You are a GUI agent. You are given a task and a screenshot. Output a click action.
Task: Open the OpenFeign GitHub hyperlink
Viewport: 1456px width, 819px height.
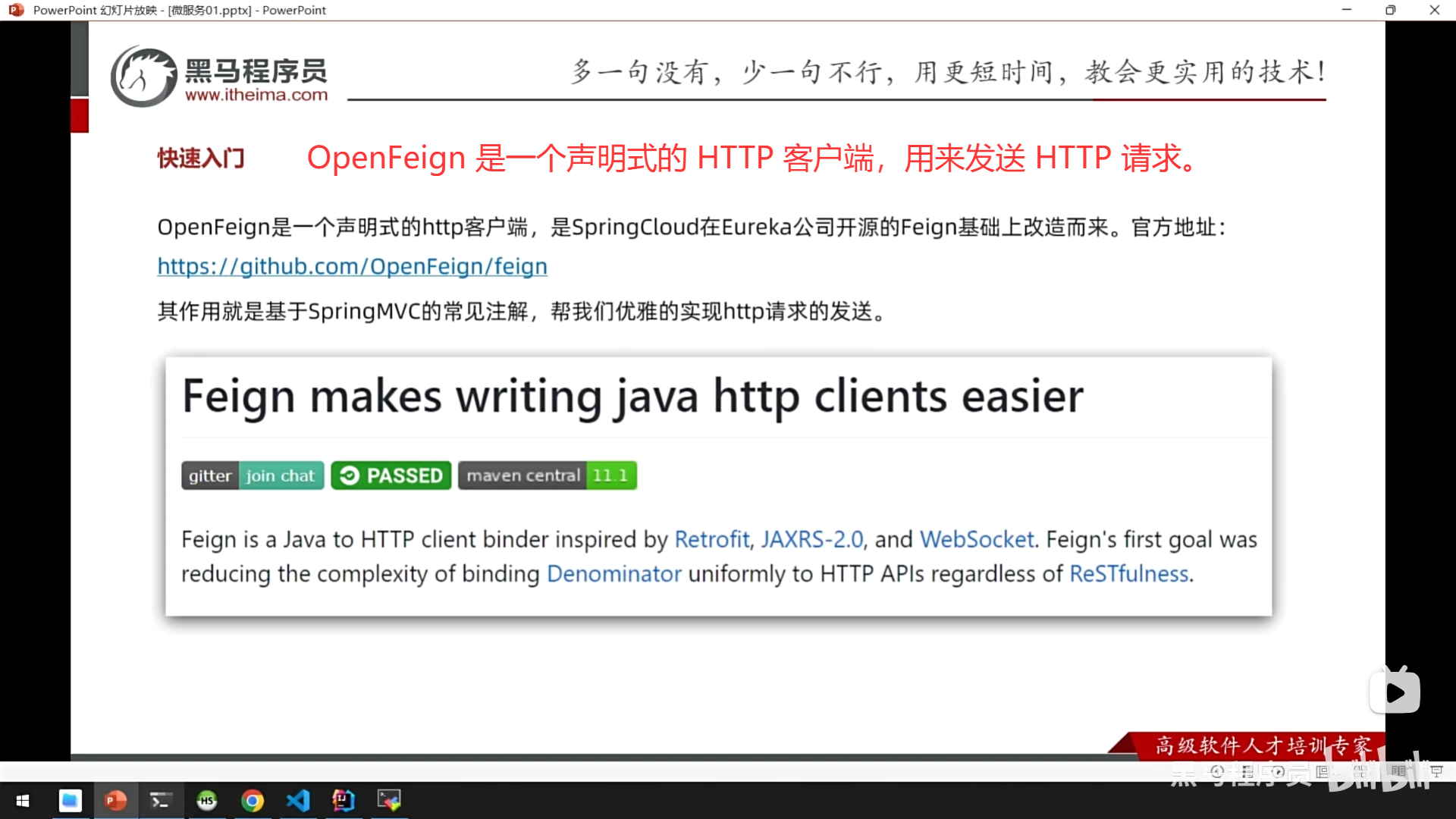click(352, 266)
